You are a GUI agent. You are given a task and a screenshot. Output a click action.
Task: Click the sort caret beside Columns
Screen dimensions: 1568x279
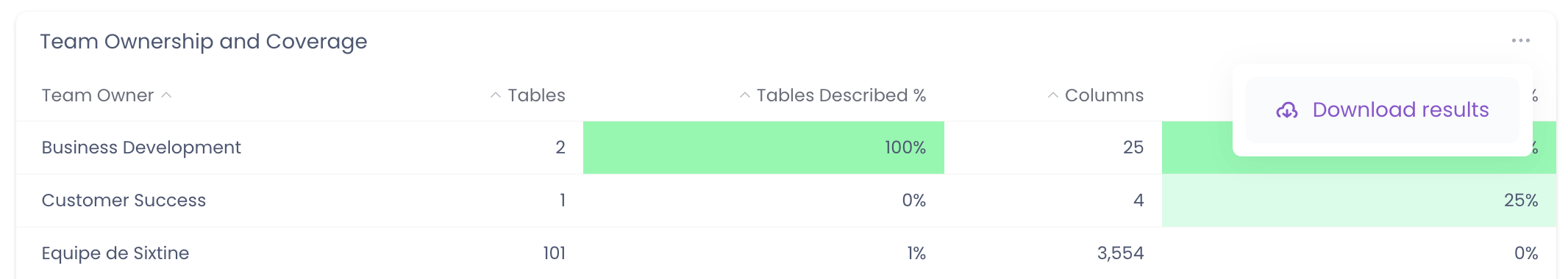[1053, 95]
